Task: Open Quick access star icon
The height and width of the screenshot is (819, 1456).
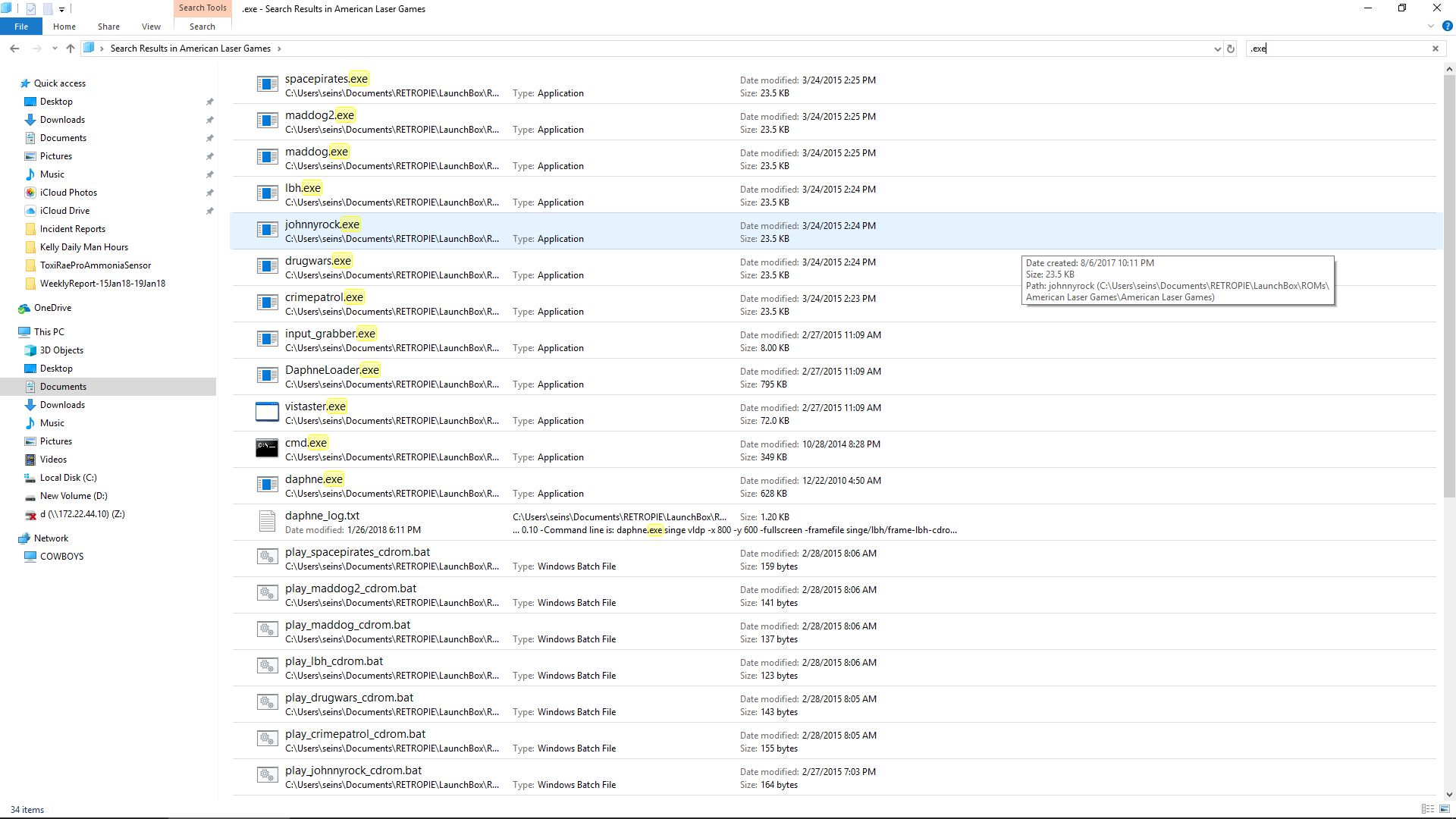Action: [25, 83]
